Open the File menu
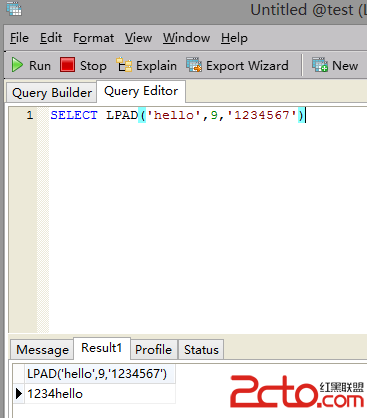367x418 pixels. 19,38
